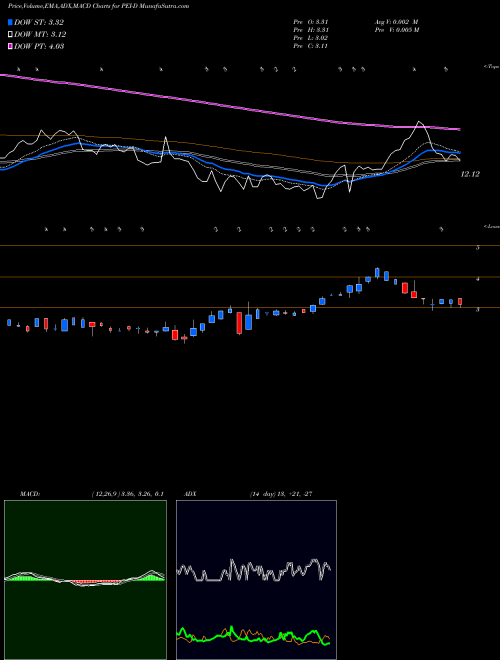
Task: Click MACD parameters (12,26,9) 3.36, 3.26, 0.1
Action: tap(128, 494)
